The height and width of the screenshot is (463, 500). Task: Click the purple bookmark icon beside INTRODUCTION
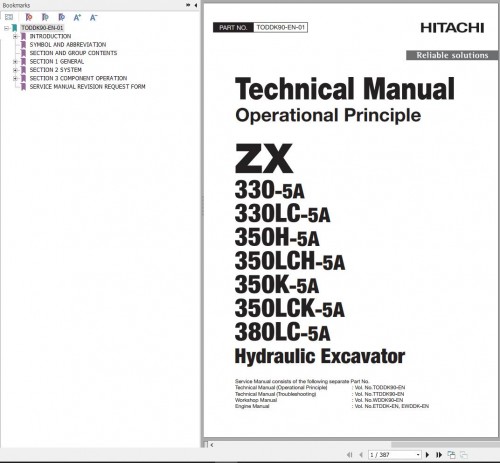[23, 36]
